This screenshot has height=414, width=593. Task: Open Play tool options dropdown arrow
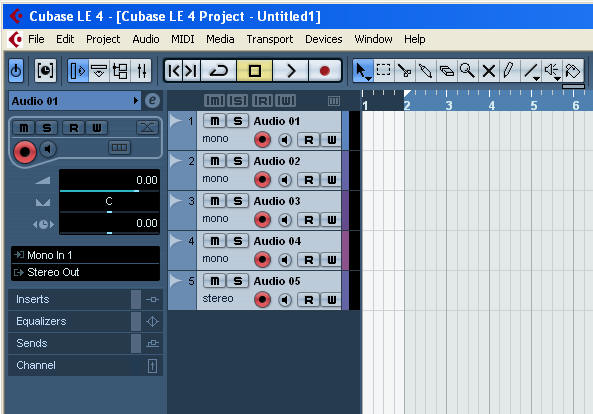pos(557,78)
